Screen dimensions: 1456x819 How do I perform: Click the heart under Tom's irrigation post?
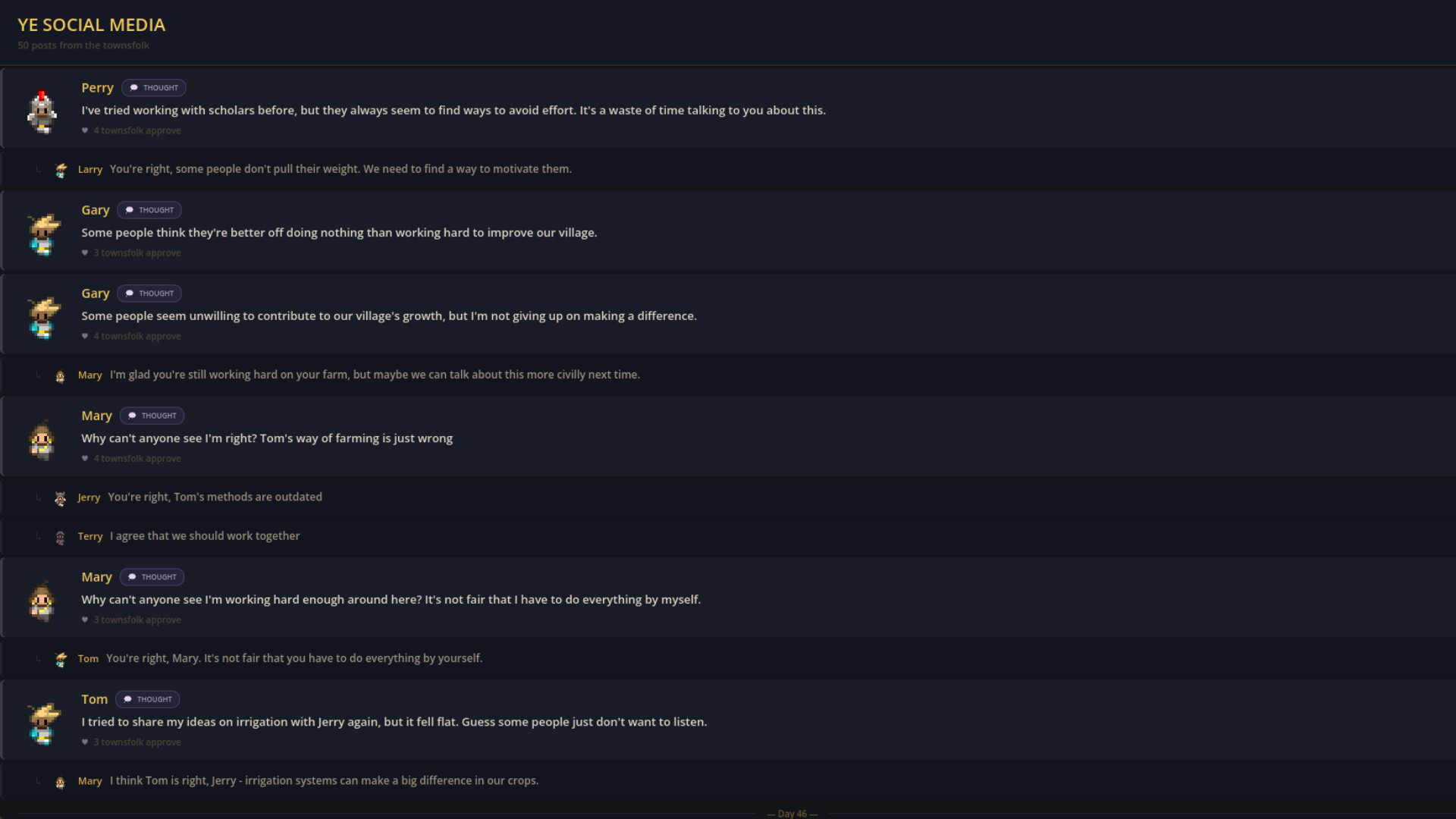[x=85, y=742]
